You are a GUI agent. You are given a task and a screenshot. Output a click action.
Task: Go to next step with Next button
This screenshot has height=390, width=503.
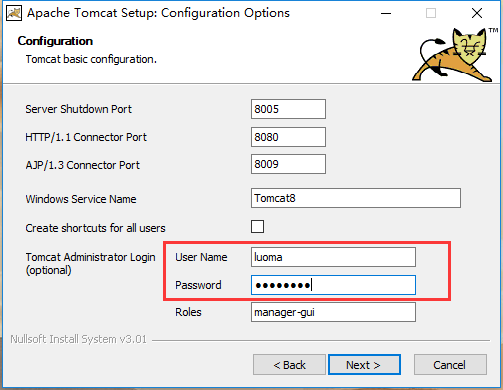(x=364, y=365)
